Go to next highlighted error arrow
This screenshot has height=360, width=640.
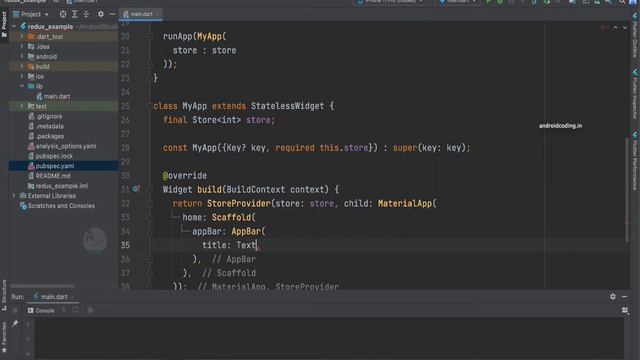[x=624, y=27]
